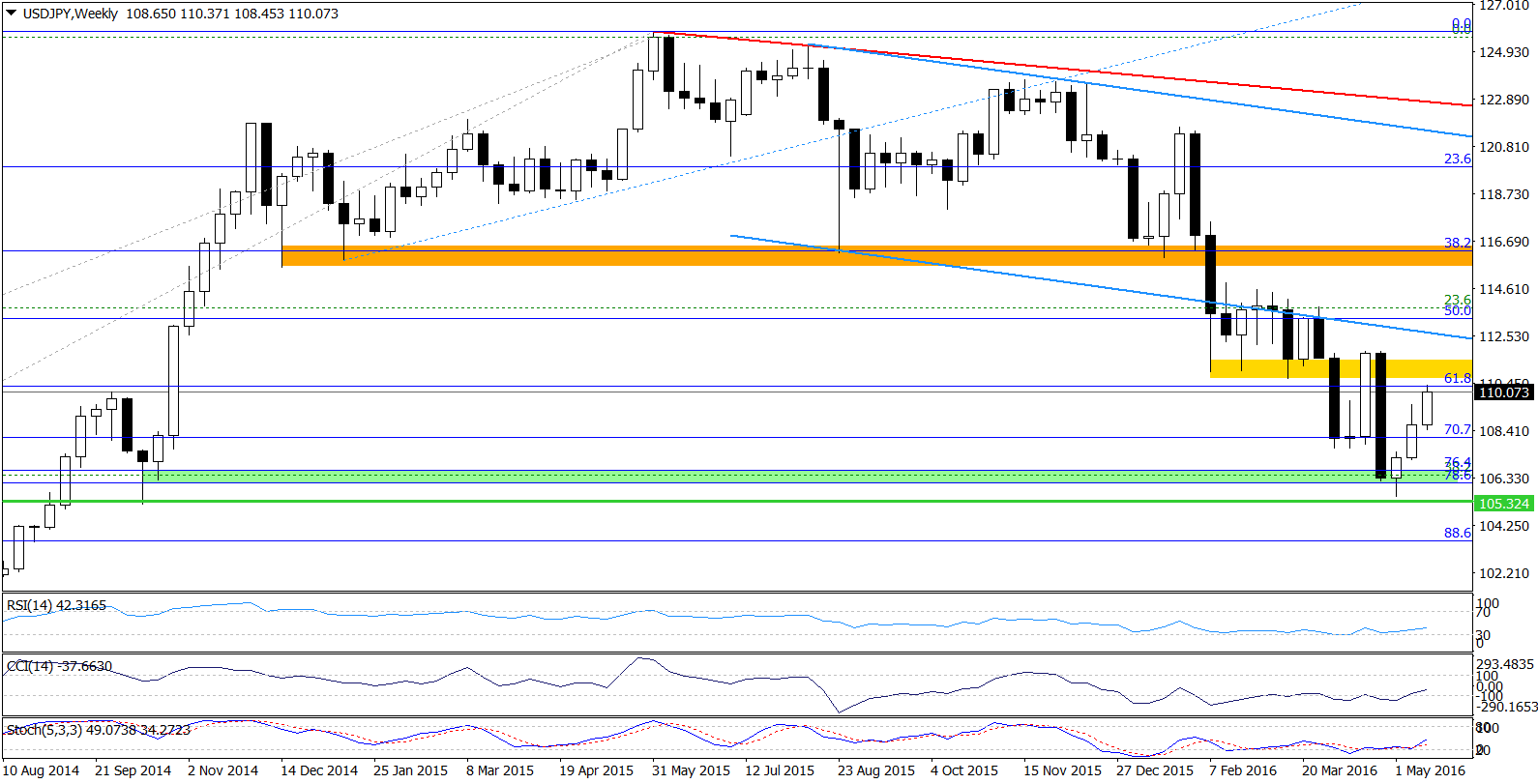Click the 10 Aug 2014 date label
Viewport: 1538px width, 784px height.
pyautogui.click(x=41, y=770)
